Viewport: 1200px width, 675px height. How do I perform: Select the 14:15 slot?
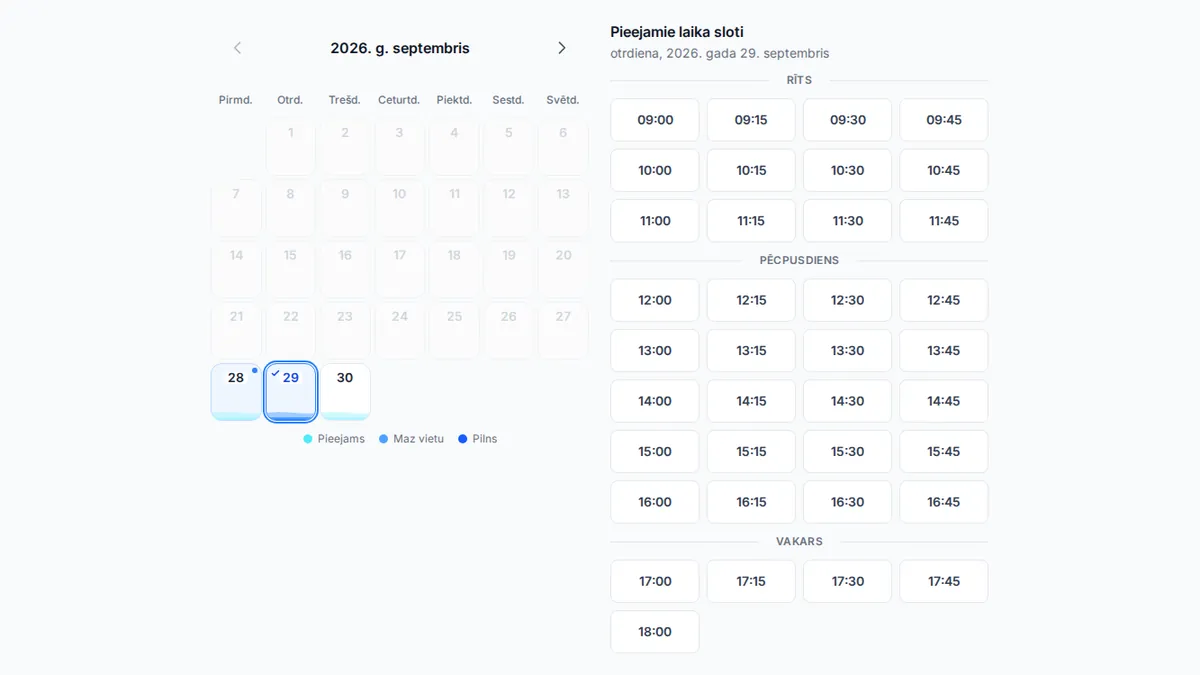click(751, 401)
